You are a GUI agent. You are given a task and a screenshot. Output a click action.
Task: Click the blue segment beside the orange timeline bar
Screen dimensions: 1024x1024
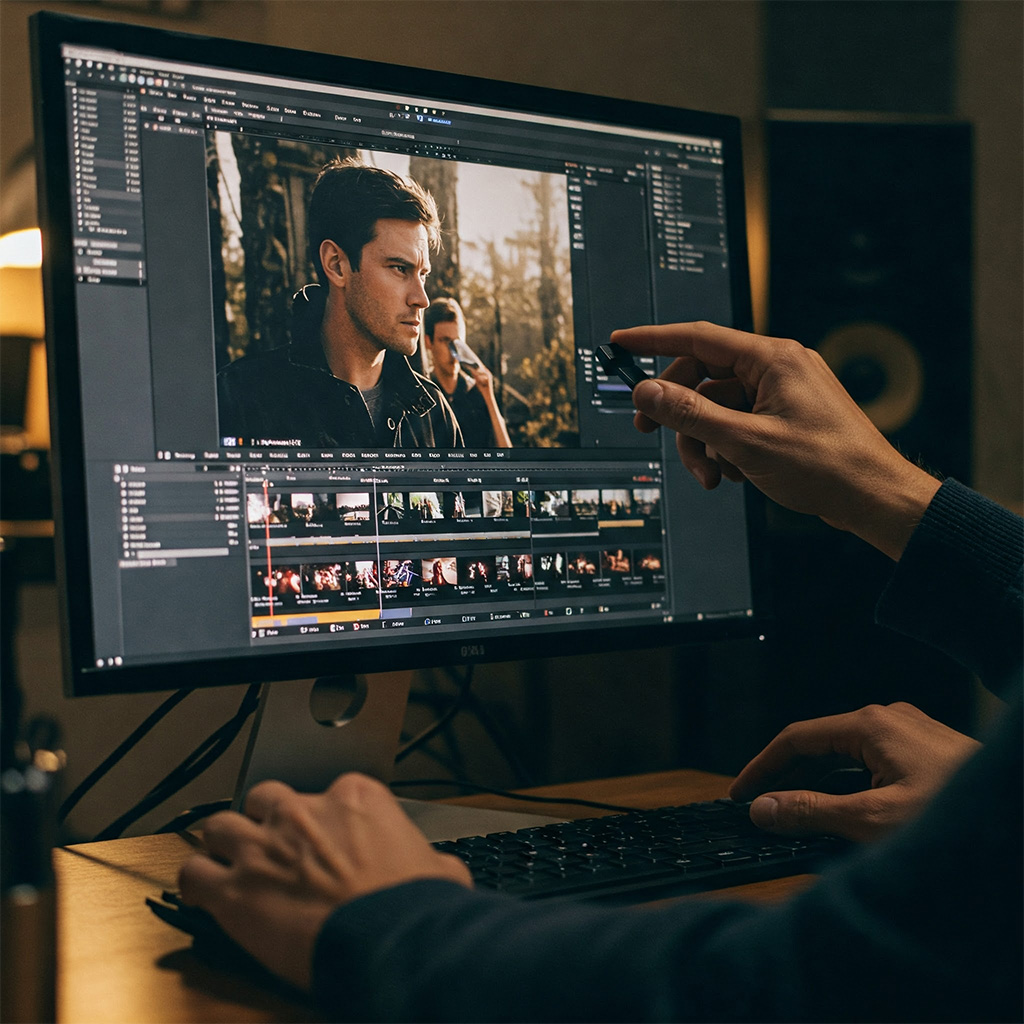click(396, 613)
